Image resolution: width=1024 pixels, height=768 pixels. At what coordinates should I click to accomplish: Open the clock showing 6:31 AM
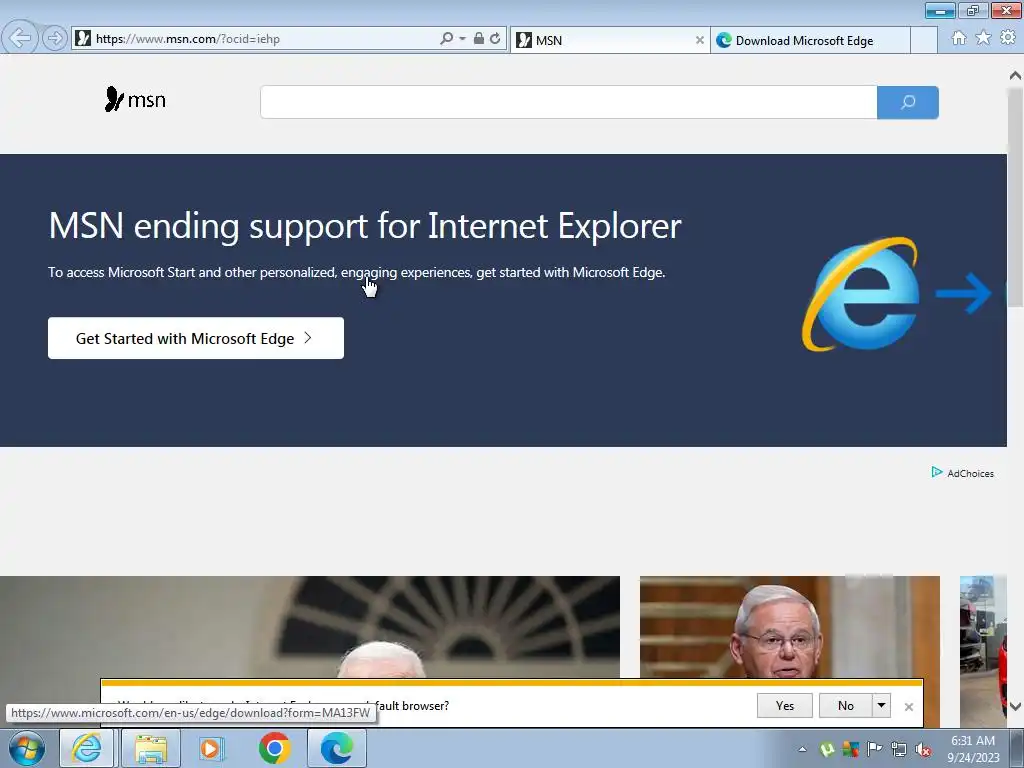click(973, 748)
